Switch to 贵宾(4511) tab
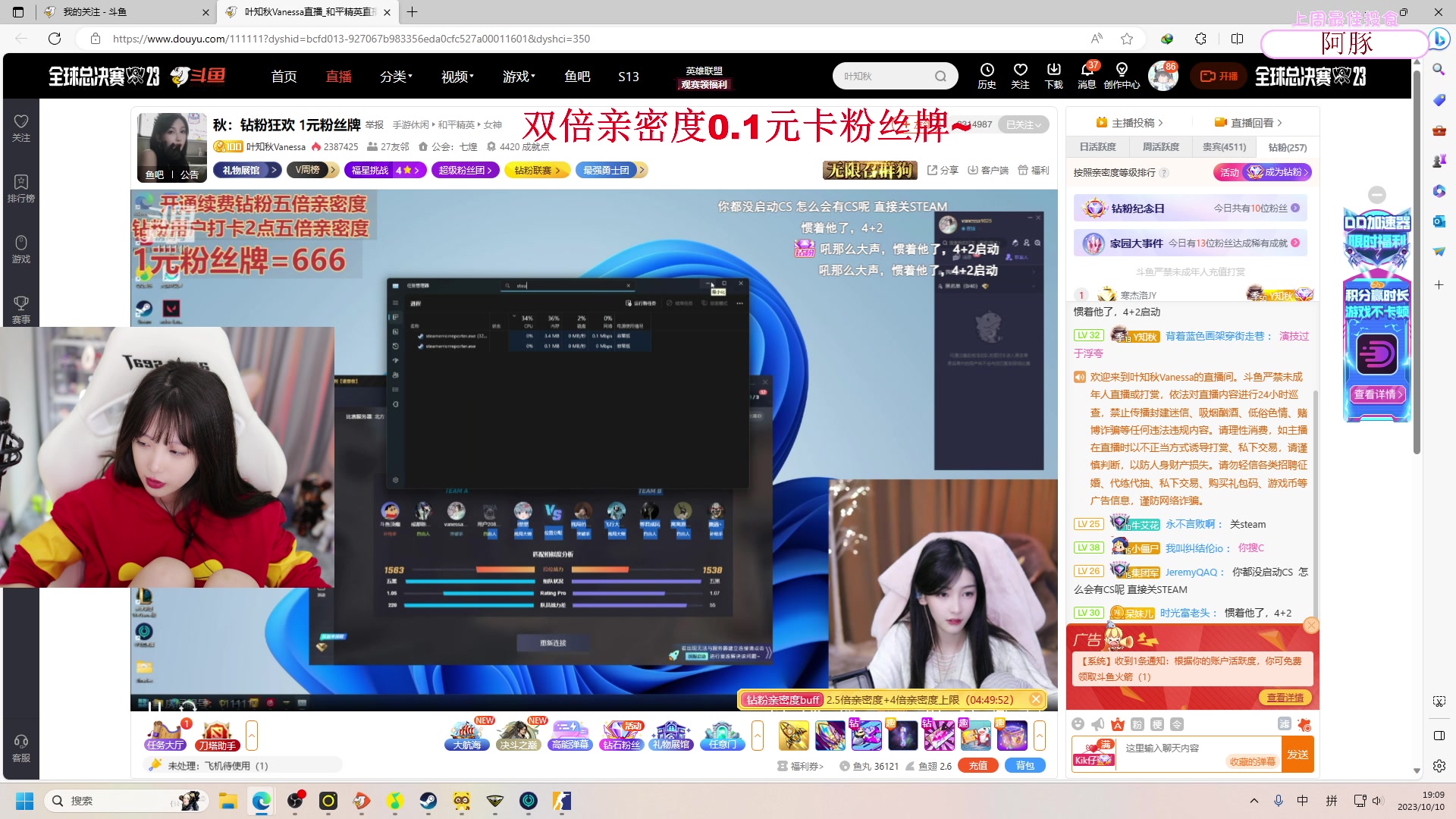 tap(1224, 147)
